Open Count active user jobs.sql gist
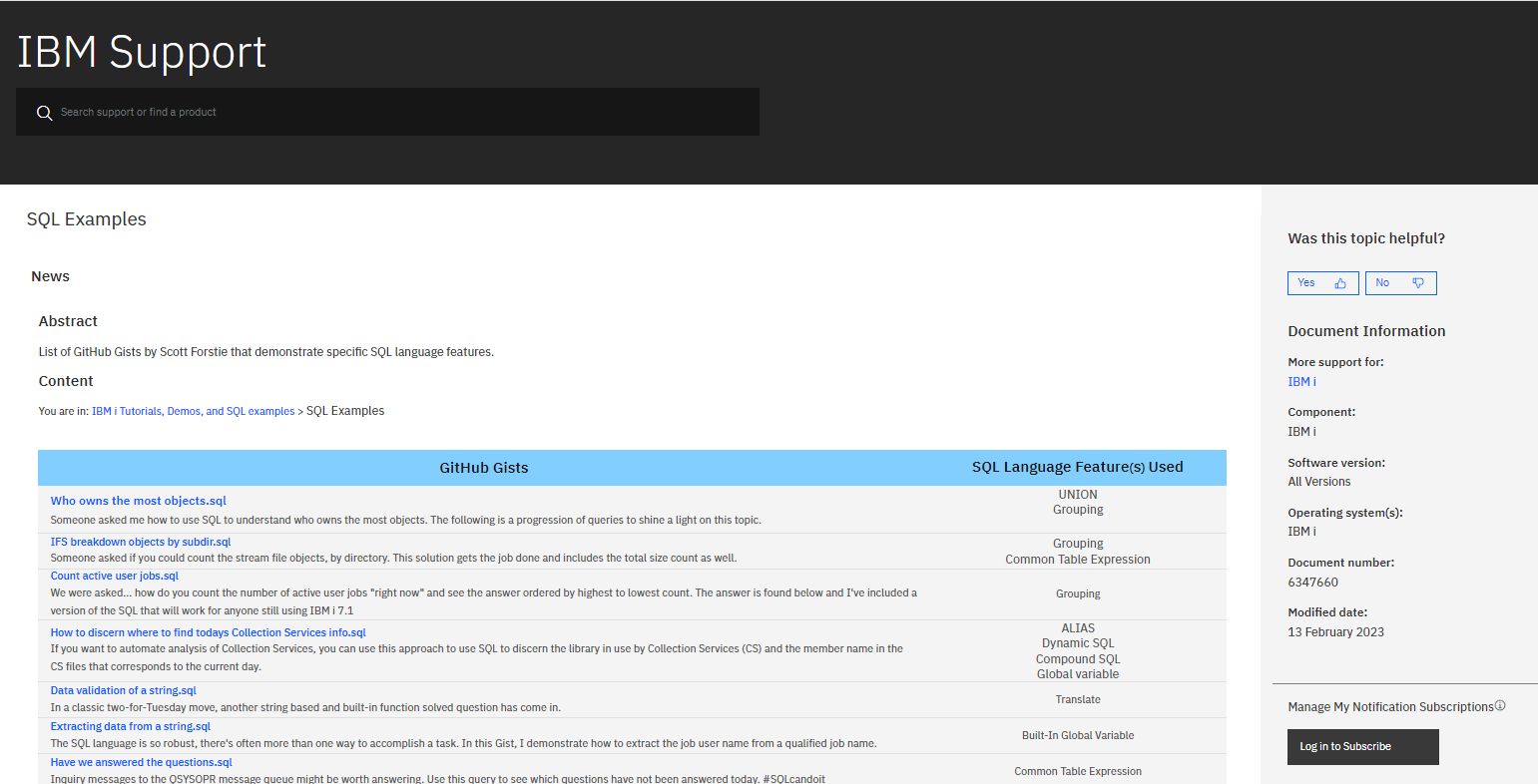This screenshot has width=1538, height=784. click(x=115, y=576)
